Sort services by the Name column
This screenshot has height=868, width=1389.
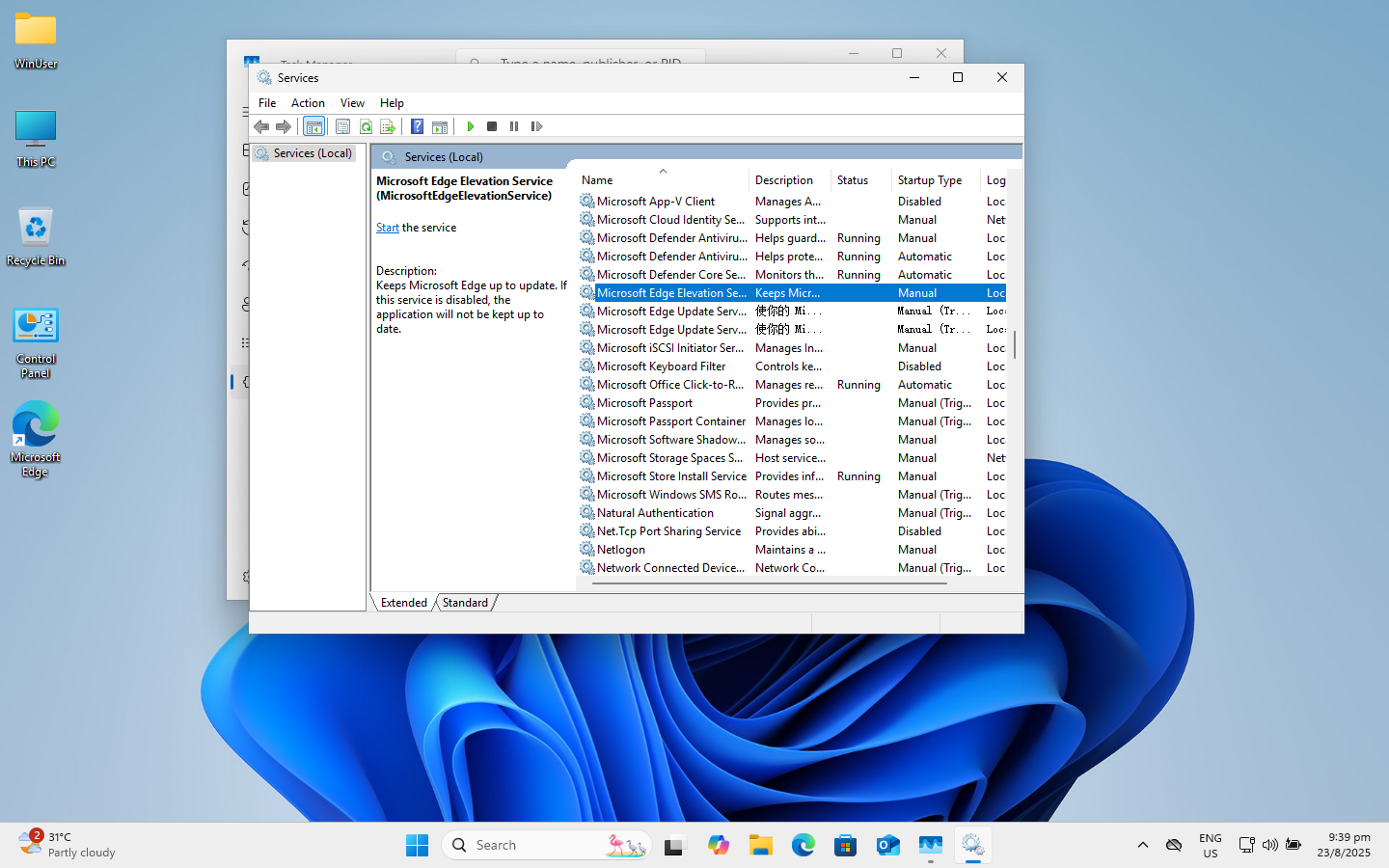663,180
